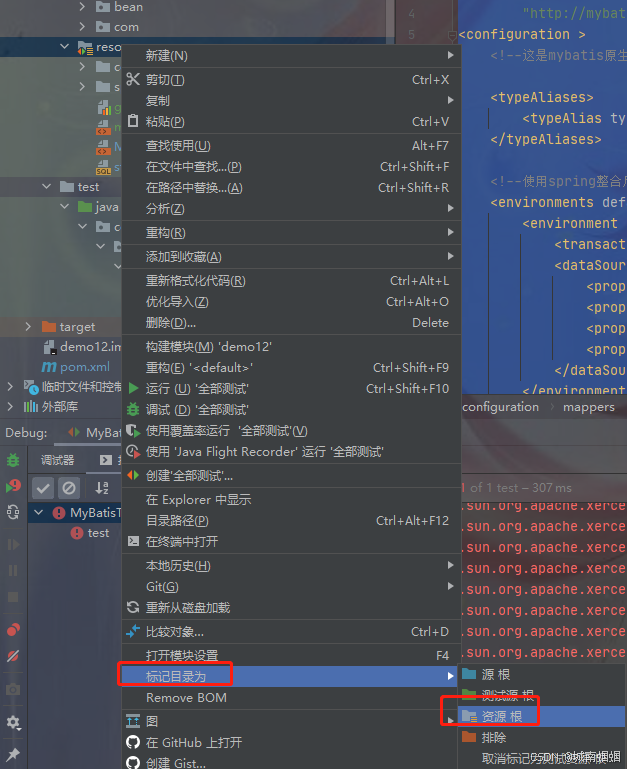Click 在 Explorer 中显示 menu entry
This screenshot has width=627, height=769.
click(291, 499)
